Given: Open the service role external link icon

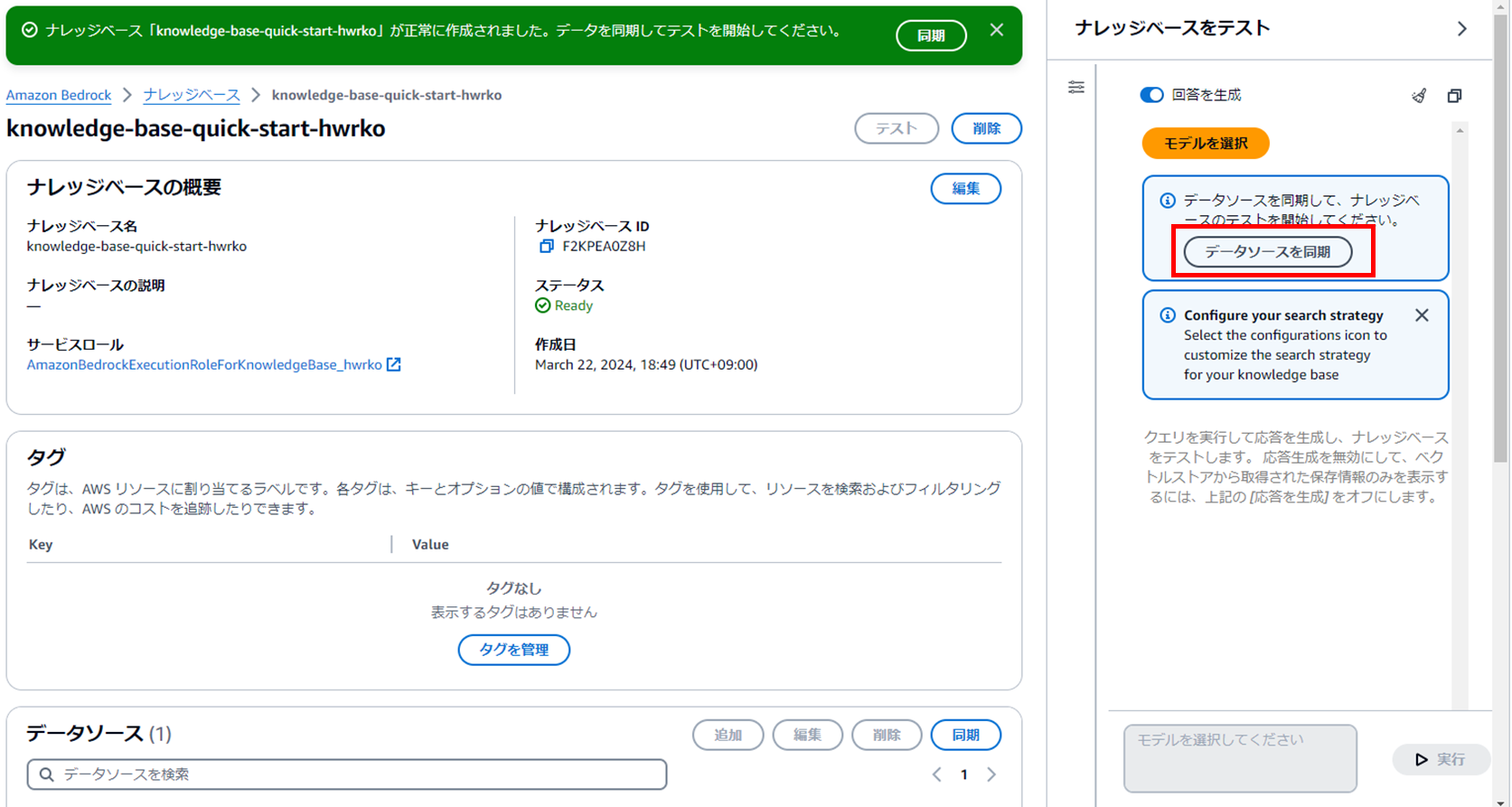Looking at the screenshot, I should click(394, 364).
